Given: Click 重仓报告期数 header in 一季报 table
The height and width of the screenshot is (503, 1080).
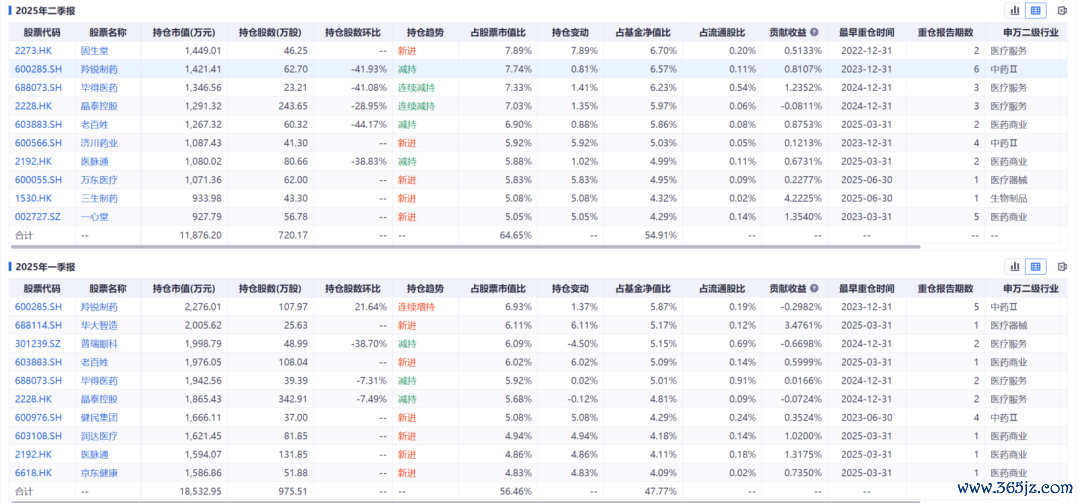Looking at the screenshot, I should point(946,288).
